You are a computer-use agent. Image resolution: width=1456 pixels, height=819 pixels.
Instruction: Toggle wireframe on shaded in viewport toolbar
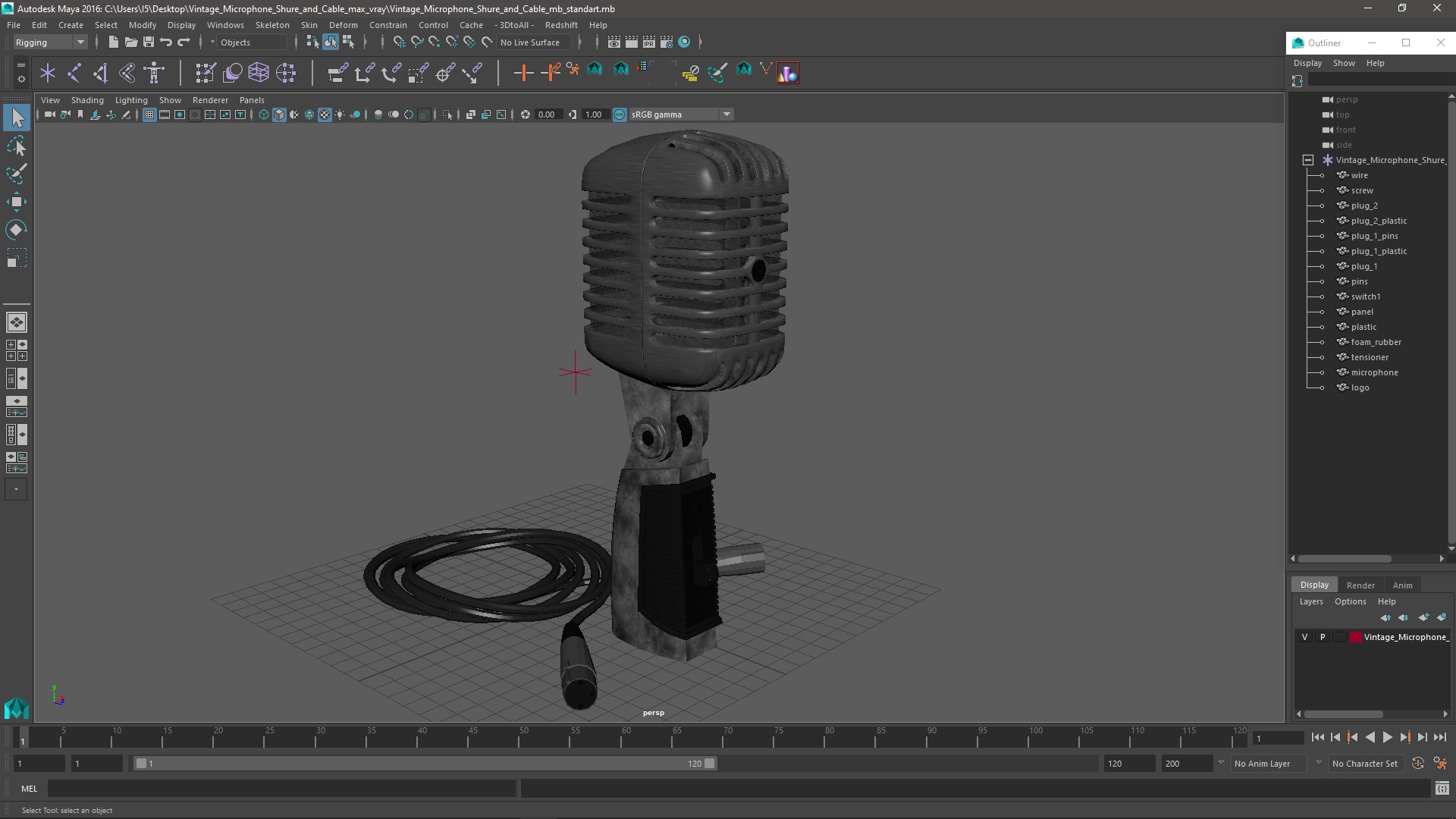pos(309,115)
